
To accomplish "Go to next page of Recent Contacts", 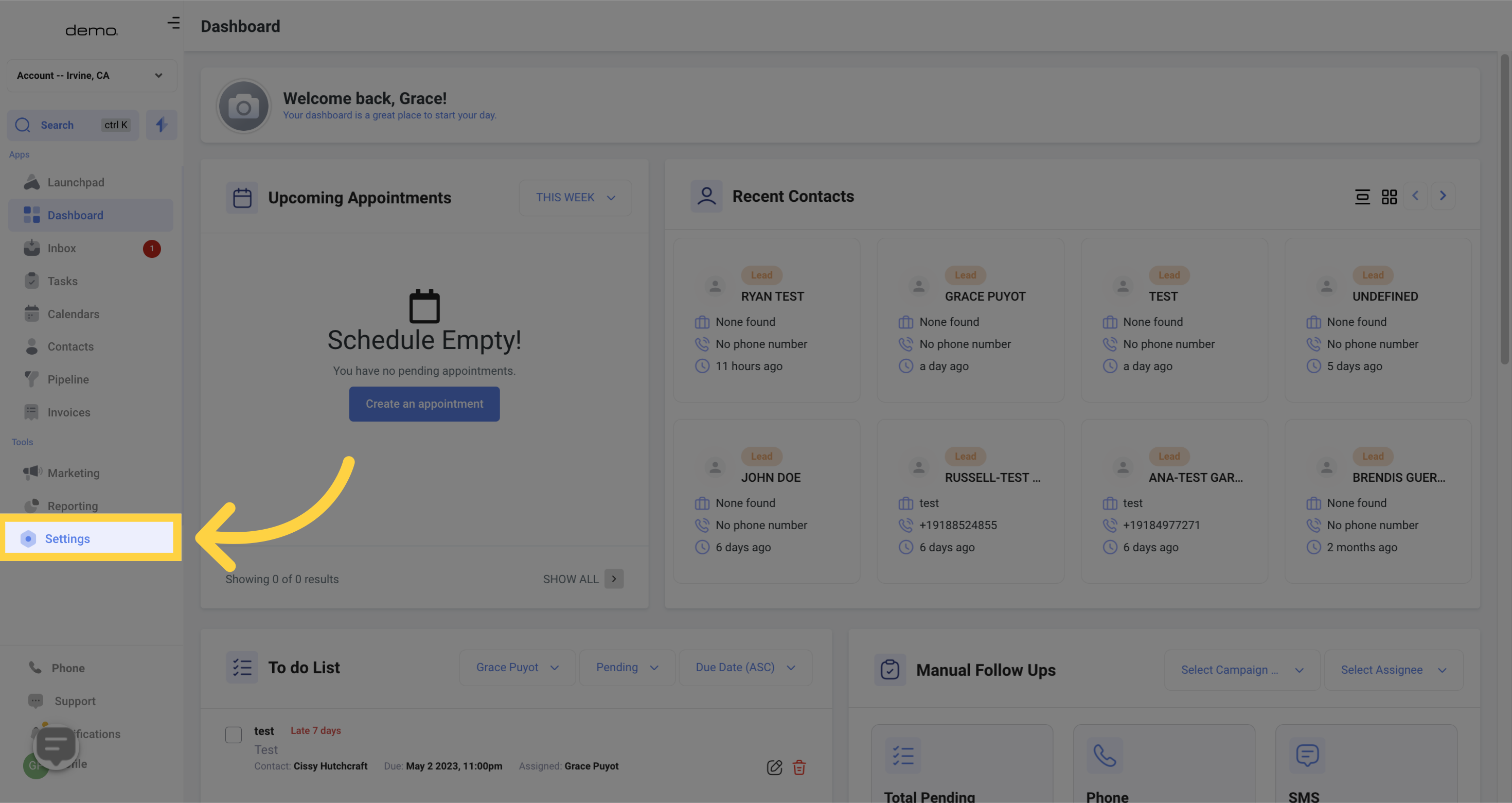I will 1443,196.
